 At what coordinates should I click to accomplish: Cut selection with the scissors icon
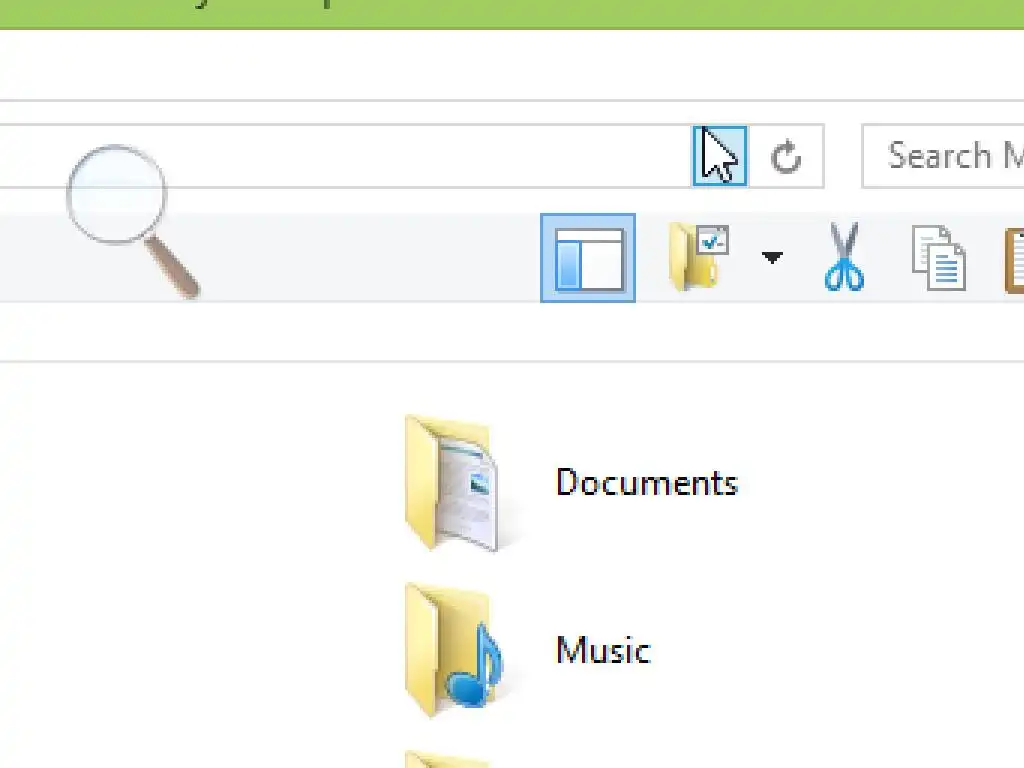pyautogui.click(x=844, y=257)
